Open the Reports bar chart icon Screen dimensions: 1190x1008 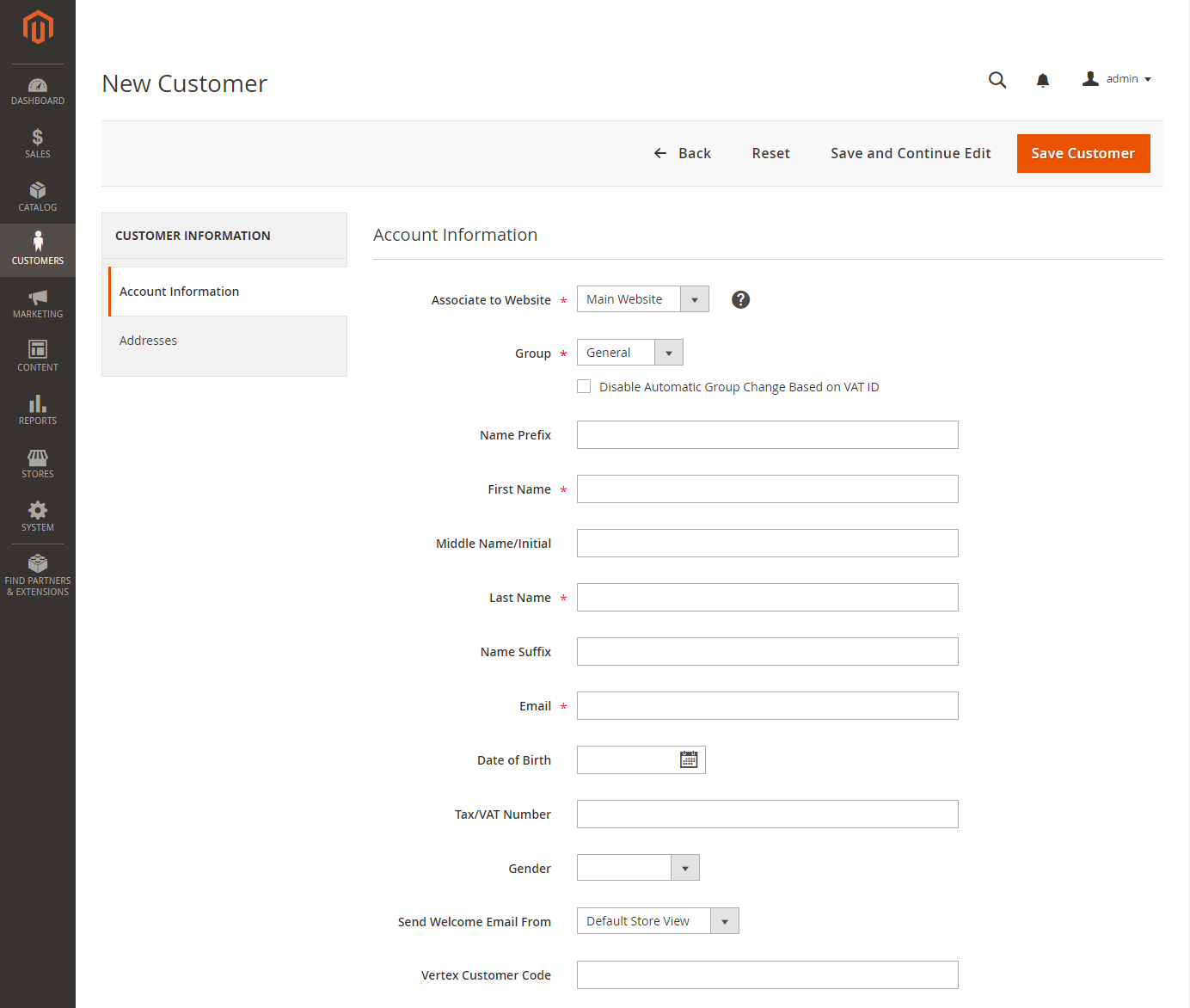point(38,403)
